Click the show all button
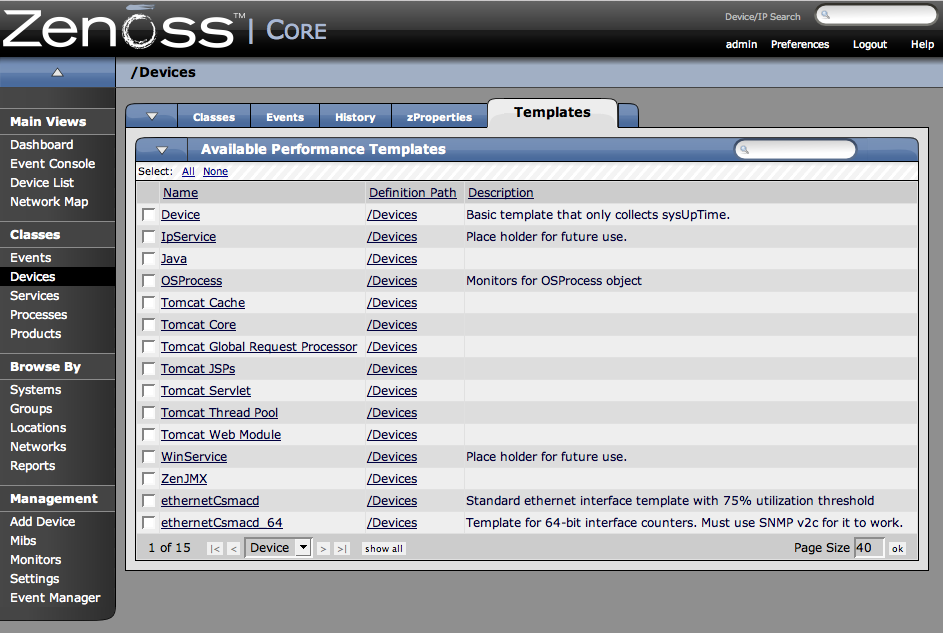This screenshot has width=943, height=633. click(x=384, y=549)
